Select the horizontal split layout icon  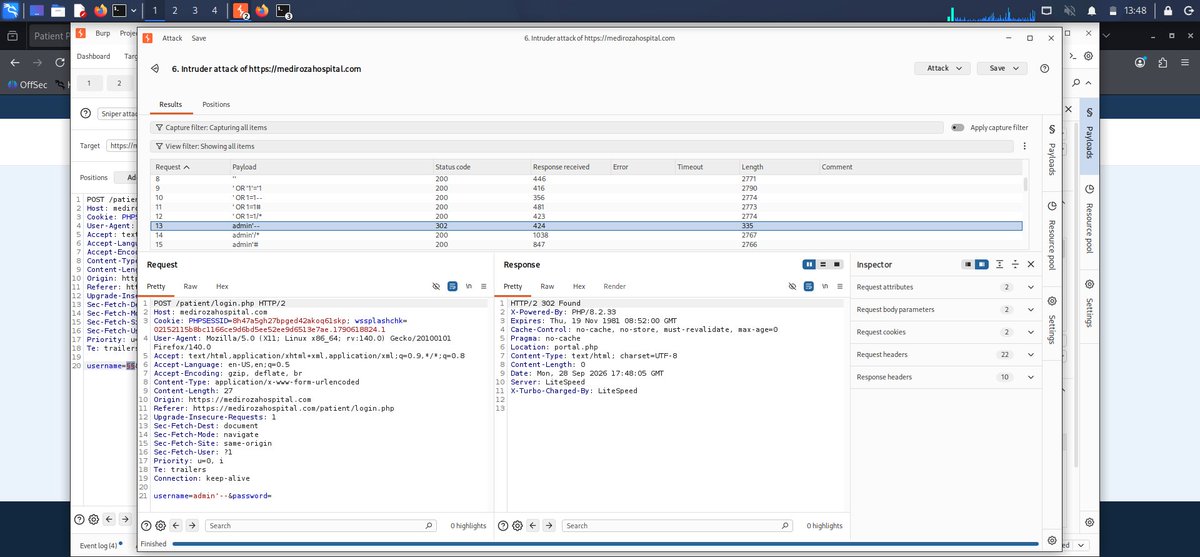[x=823, y=264]
